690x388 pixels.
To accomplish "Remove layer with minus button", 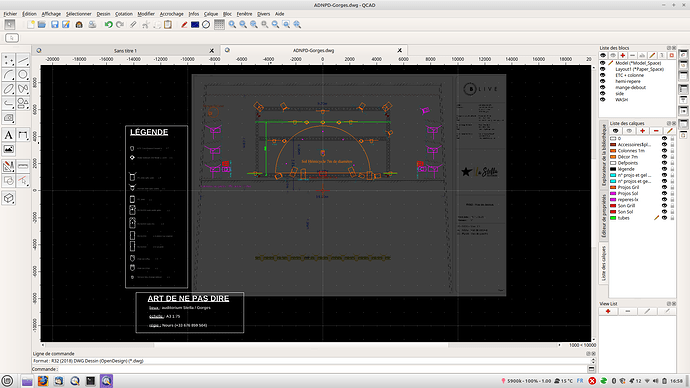I will point(656,131).
